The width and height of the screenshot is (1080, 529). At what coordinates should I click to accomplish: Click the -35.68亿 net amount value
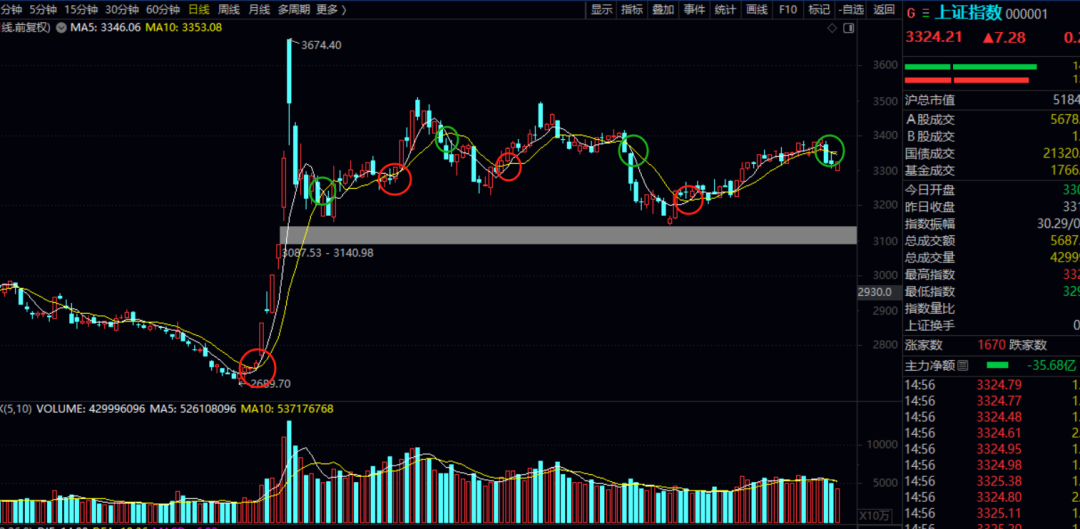point(1051,365)
